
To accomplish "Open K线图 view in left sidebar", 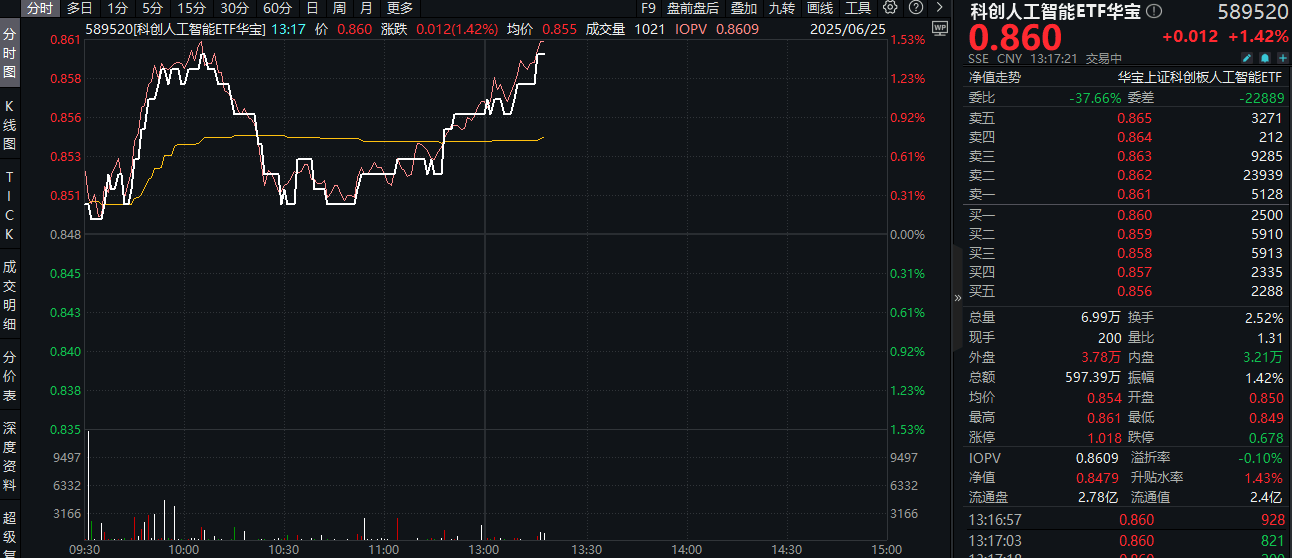I will pos(10,125).
